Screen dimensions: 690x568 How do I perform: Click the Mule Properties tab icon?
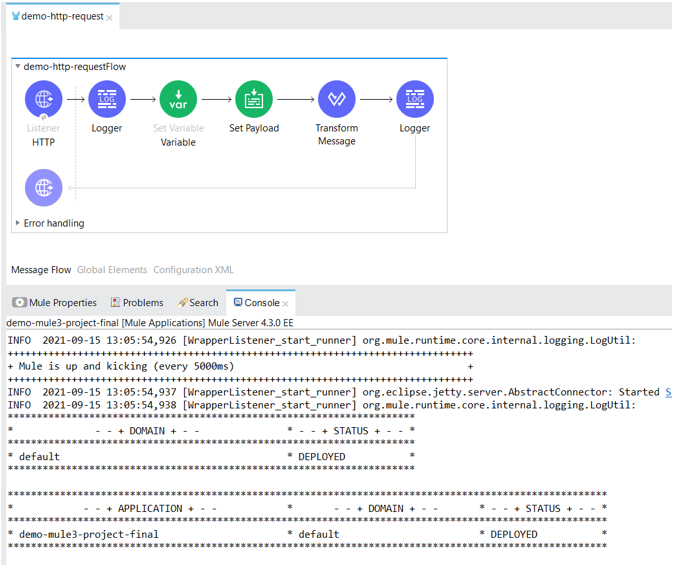pyautogui.click(x=19, y=303)
